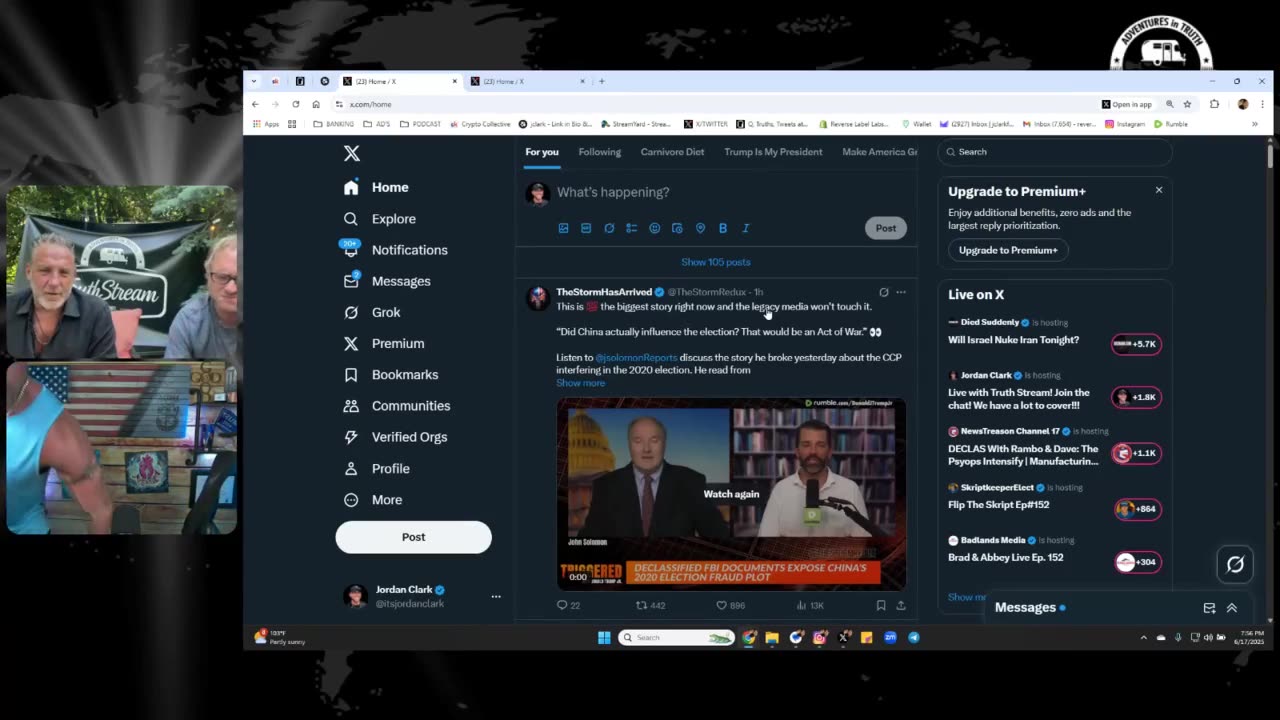Screen dimensions: 1280x720
Task: Reply to TheStormHasArrived post
Action: 567,605
